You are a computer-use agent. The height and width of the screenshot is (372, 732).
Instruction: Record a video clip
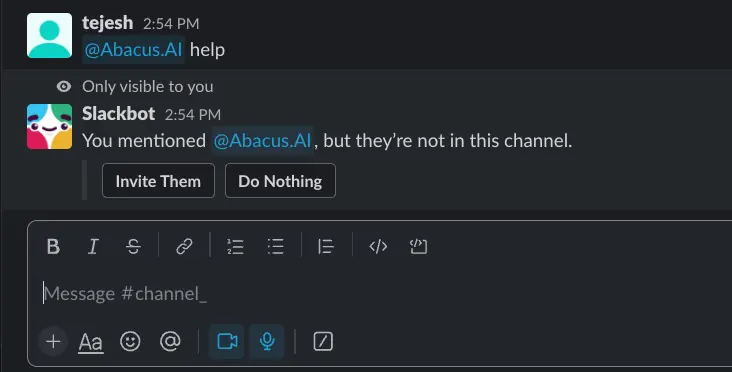227,342
